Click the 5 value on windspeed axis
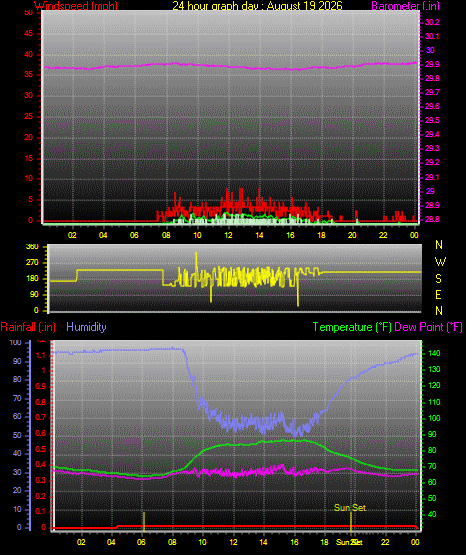 pyautogui.click(x=30, y=199)
